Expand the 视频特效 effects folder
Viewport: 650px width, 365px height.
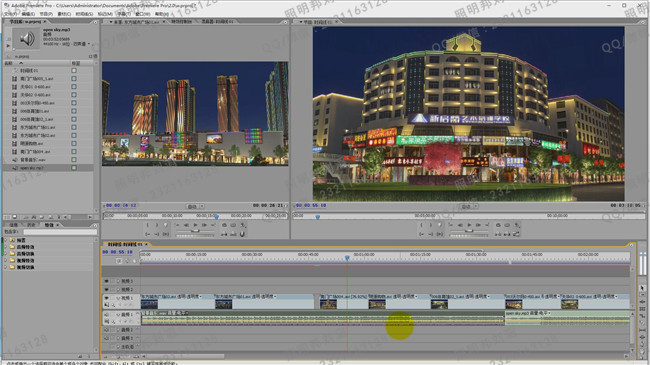pyautogui.click(x=6, y=260)
